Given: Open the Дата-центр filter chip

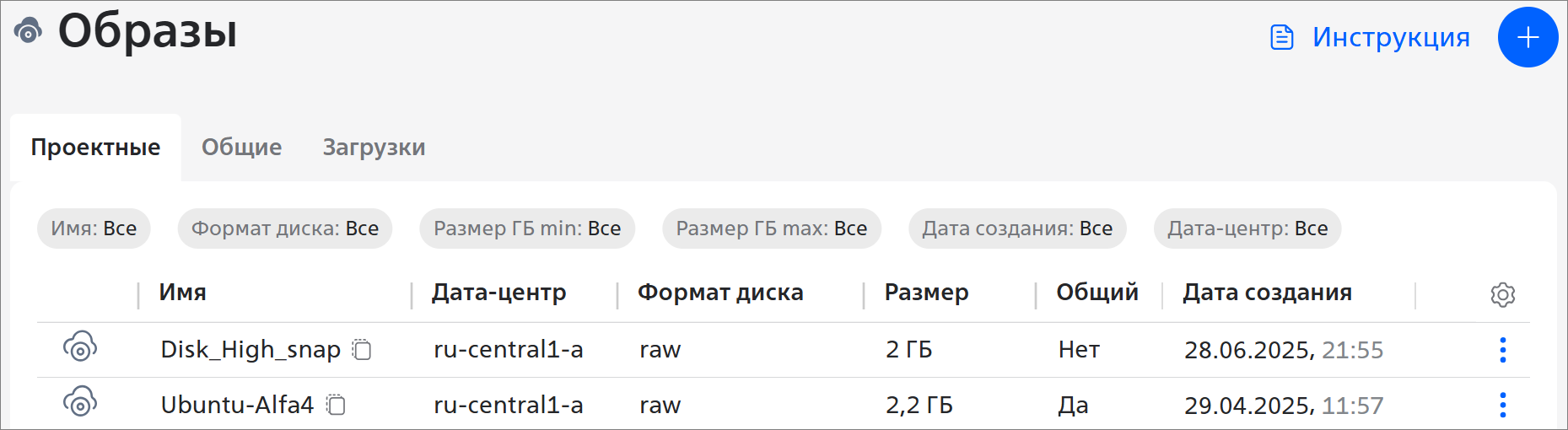Looking at the screenshot, I should pos(1247,228).
